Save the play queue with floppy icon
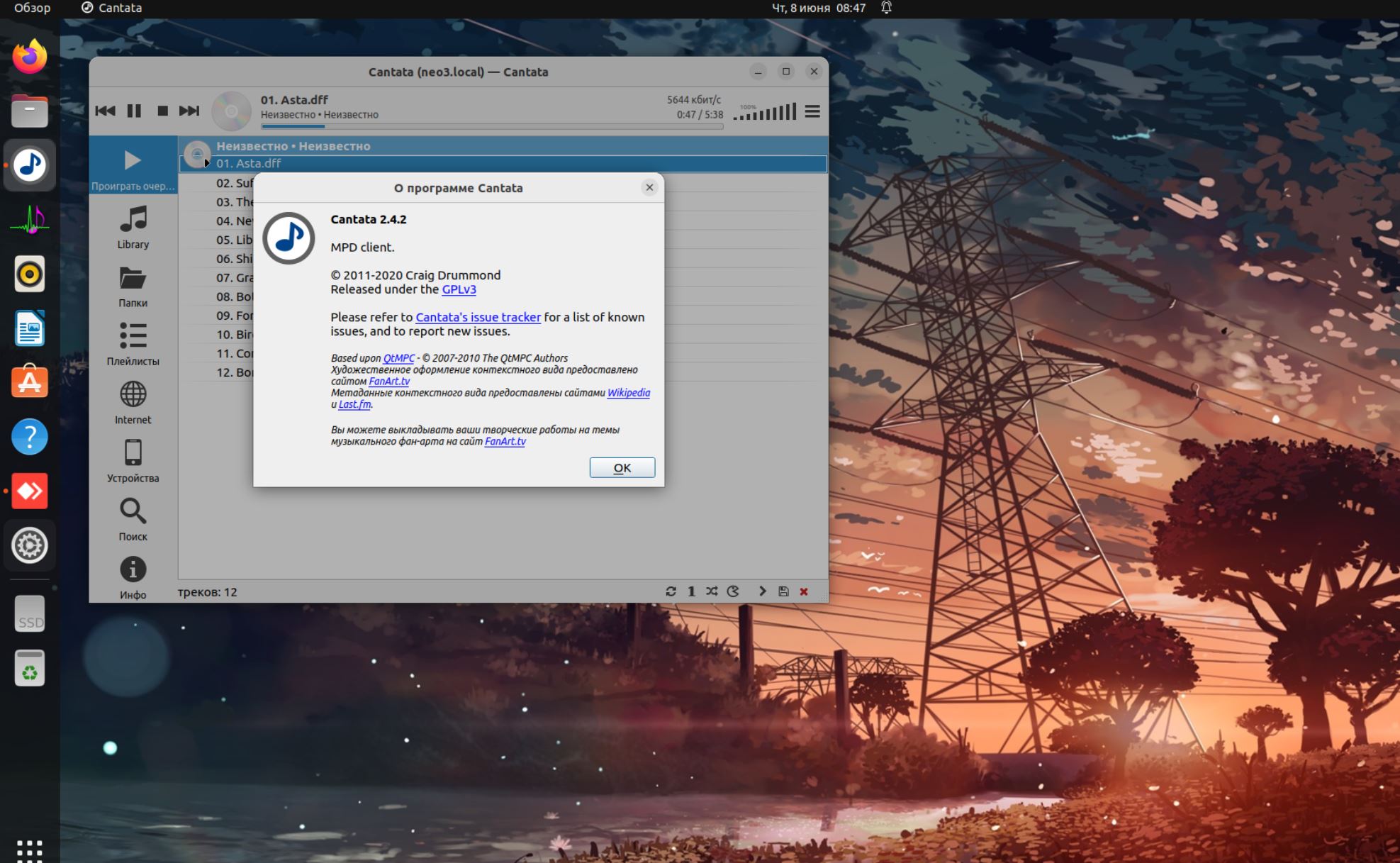Image resolution: width=1400 pixels, height=863 pixels. click(783, 591)
